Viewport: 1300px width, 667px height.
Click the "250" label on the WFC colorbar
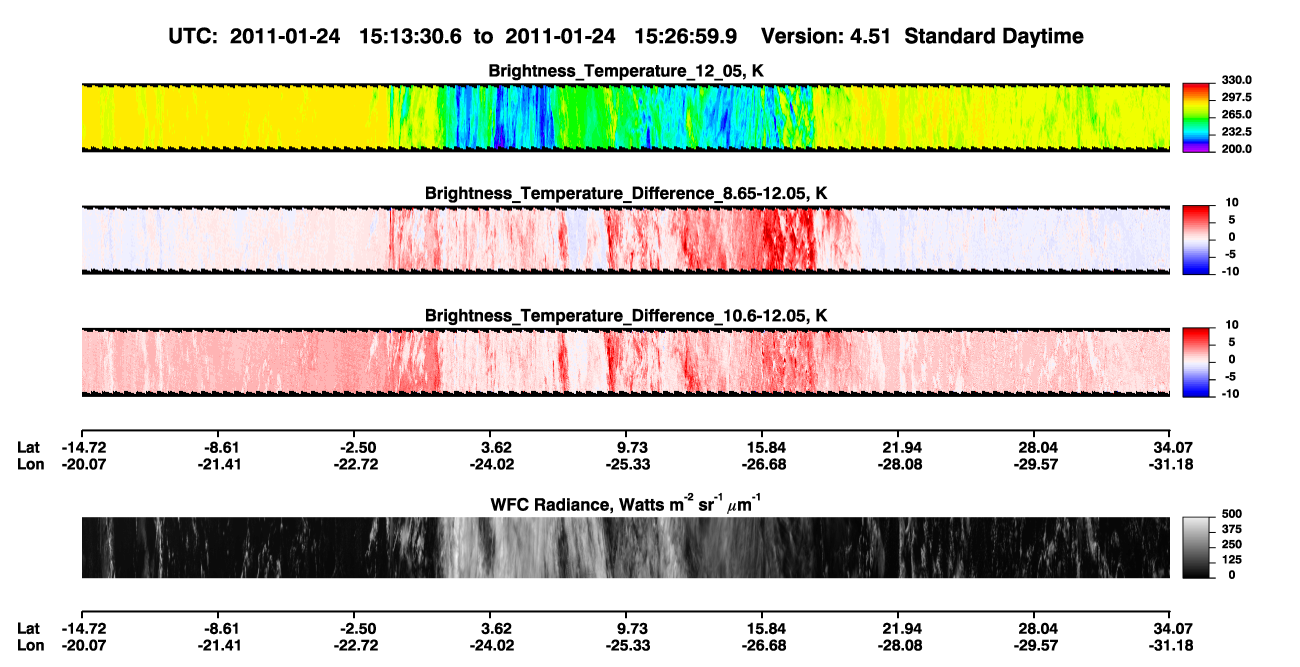click(x=1232, y=544)
